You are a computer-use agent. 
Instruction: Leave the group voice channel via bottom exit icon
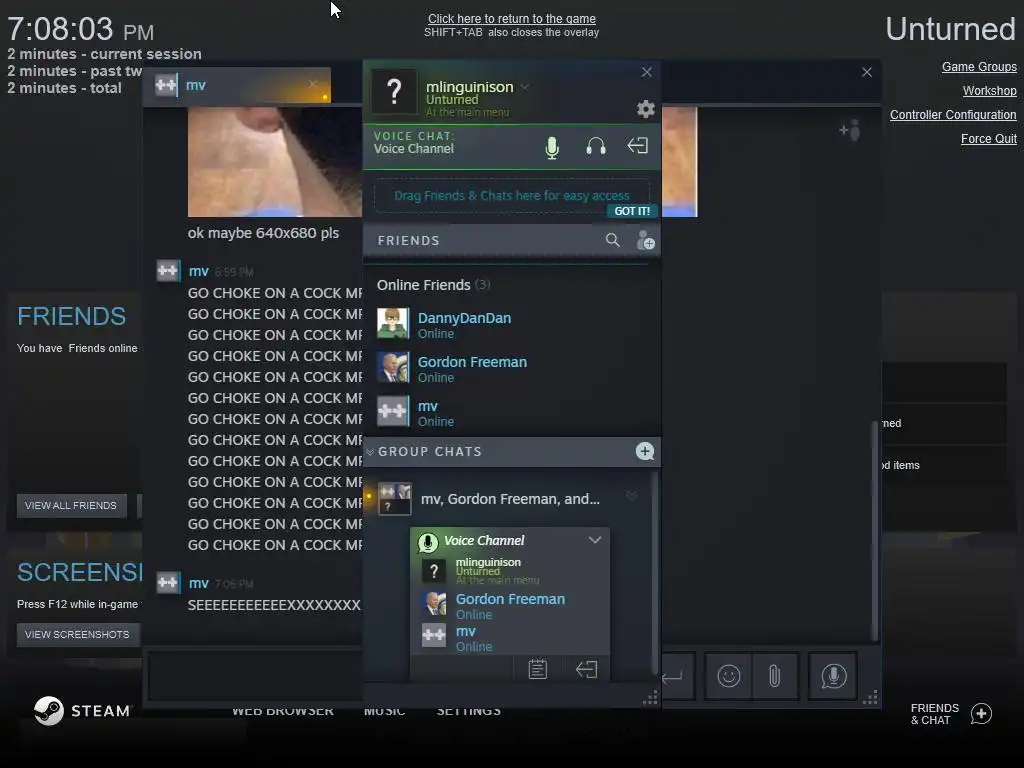586,669
